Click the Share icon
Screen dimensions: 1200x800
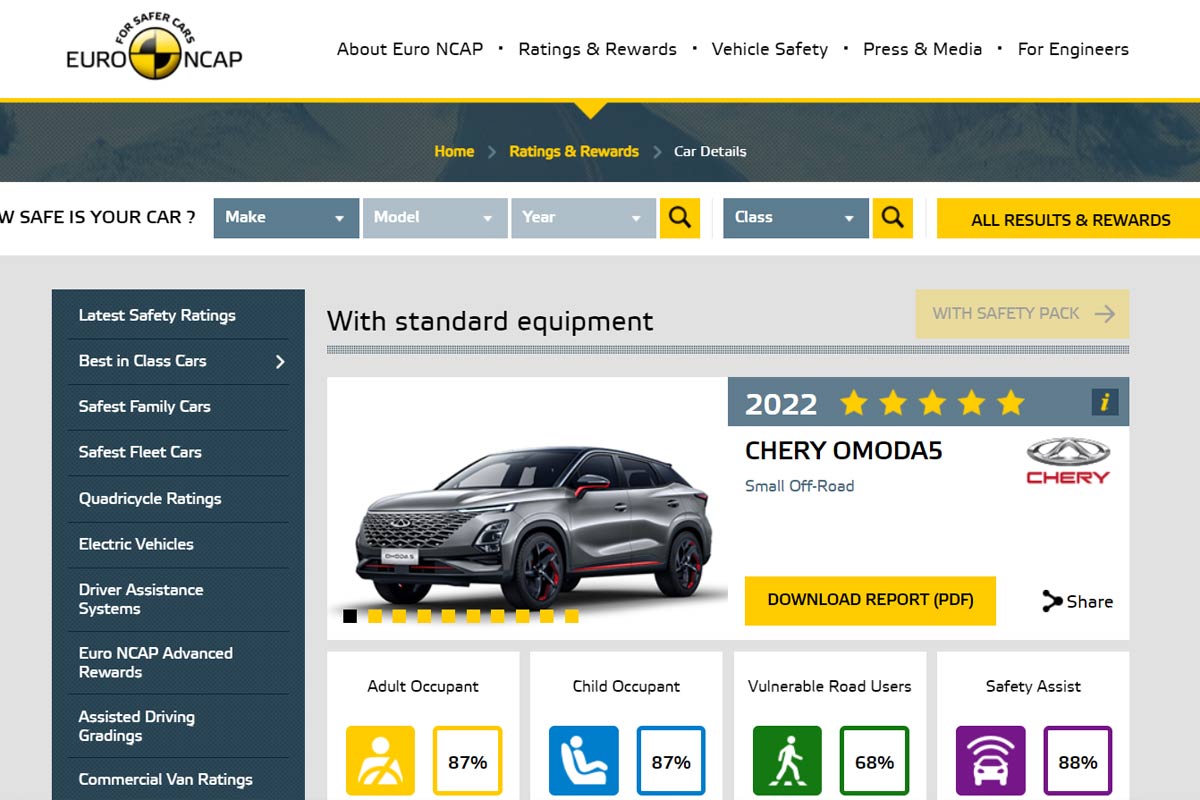1052,601
